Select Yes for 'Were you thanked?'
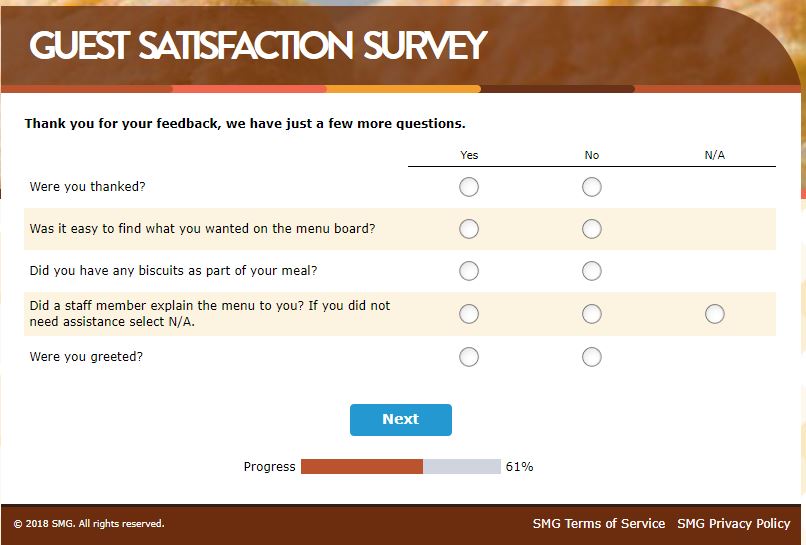This screenshot has width=806, height=545. click(x=469, y=187)
